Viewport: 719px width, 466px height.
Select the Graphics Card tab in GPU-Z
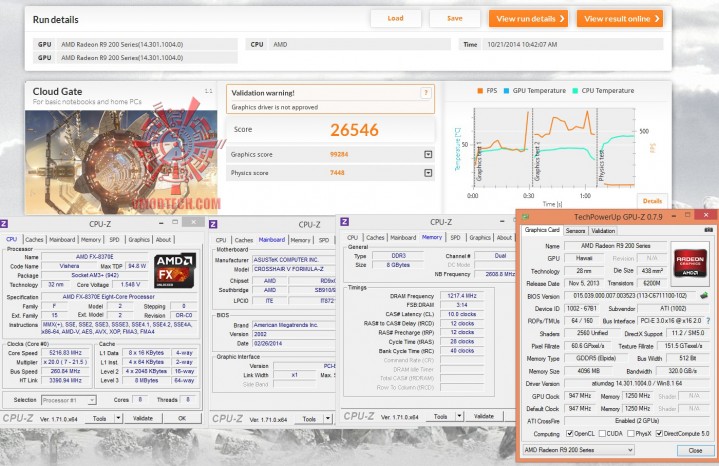pos(542,230)
